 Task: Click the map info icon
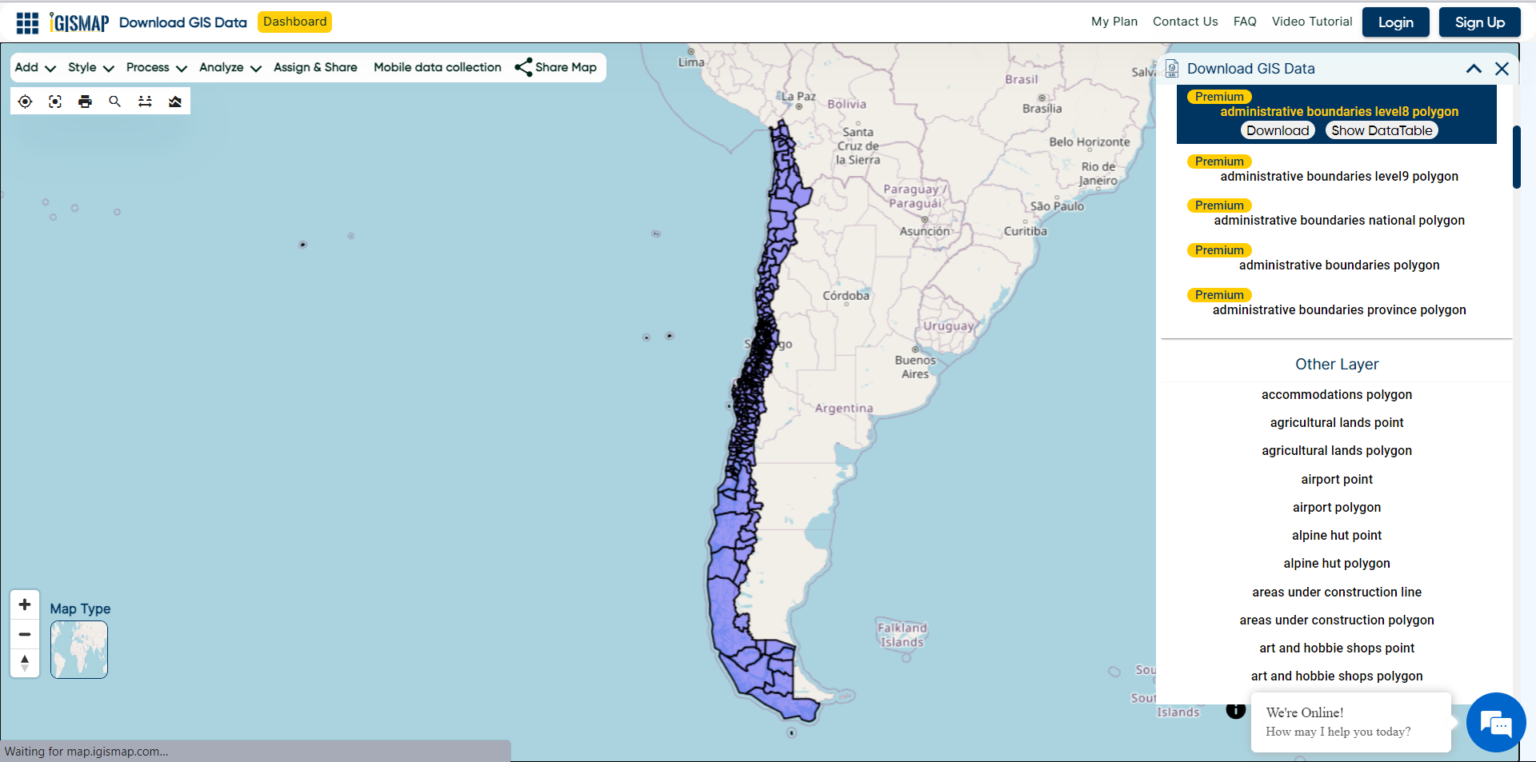(x=1236, y=710)
